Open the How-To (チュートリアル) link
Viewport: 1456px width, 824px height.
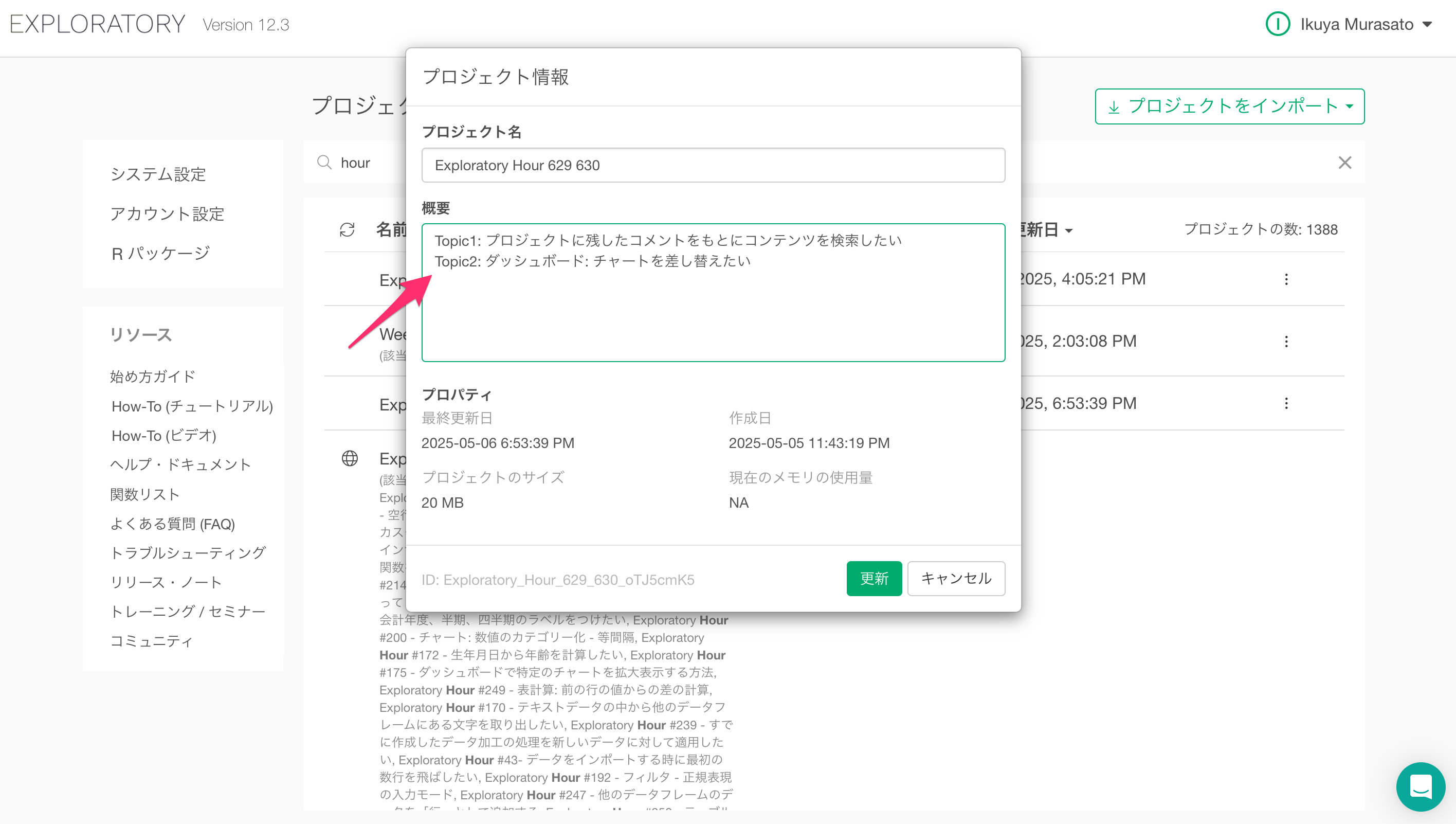click(192, 406)
